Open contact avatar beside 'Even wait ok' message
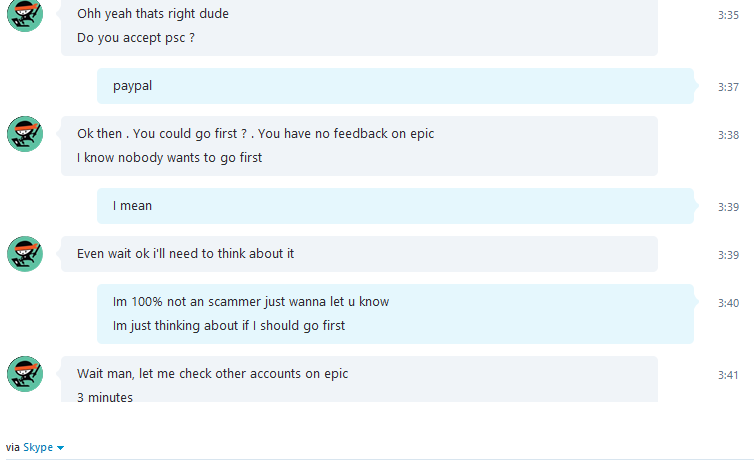 25,254
